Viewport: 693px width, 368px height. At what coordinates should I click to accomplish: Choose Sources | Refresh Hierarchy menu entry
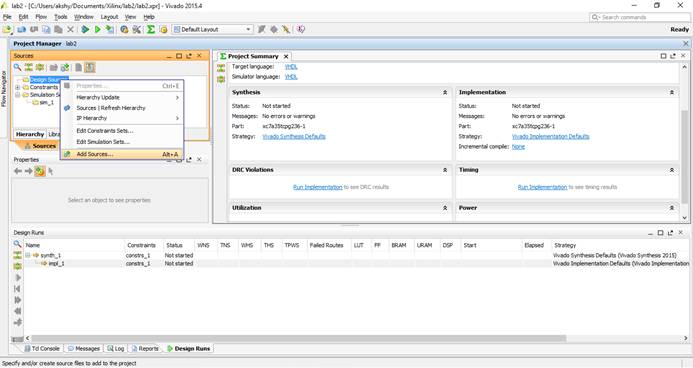122,108
